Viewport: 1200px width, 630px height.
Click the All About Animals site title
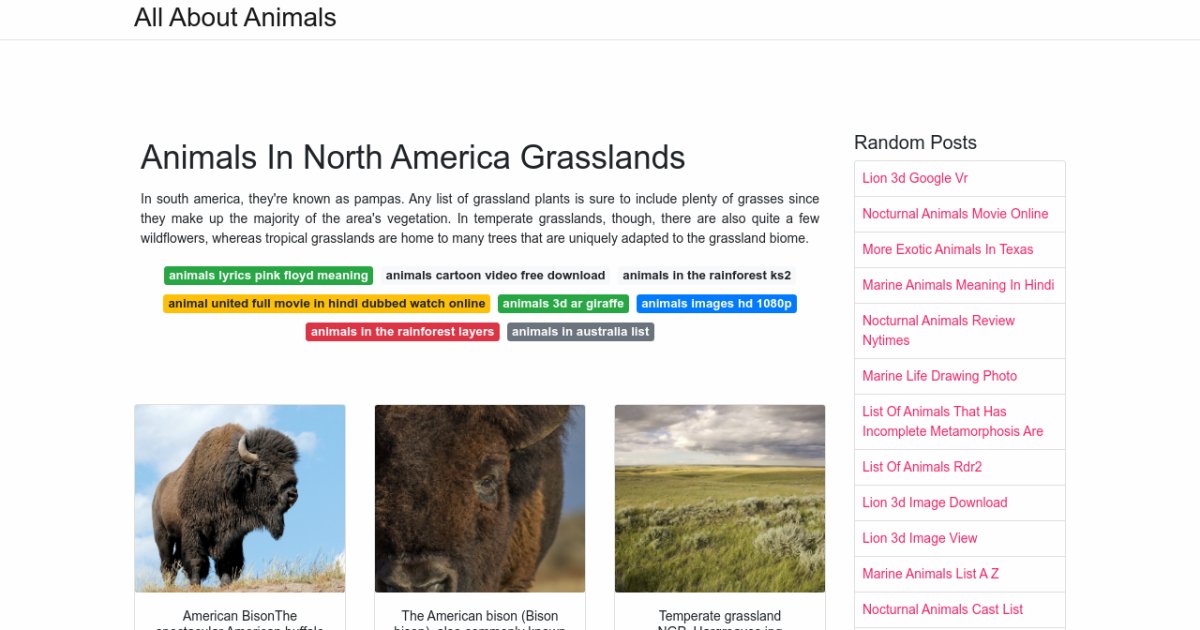click(235, 18)
